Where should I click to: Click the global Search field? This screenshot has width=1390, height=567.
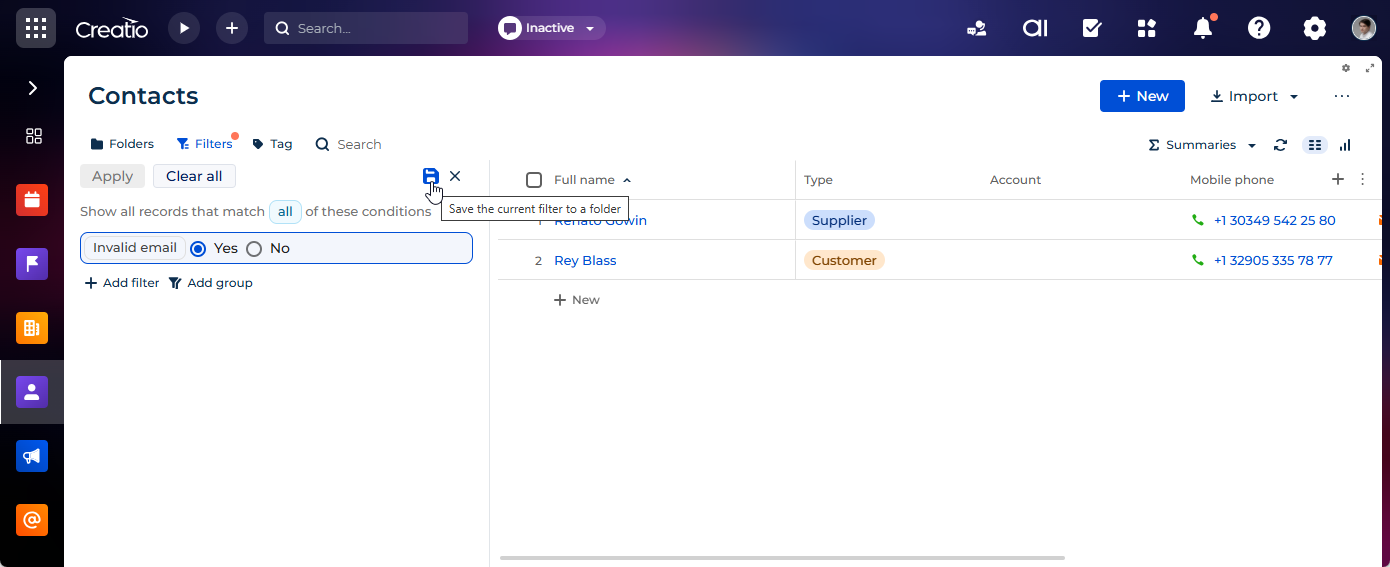[x=366, y=28]
